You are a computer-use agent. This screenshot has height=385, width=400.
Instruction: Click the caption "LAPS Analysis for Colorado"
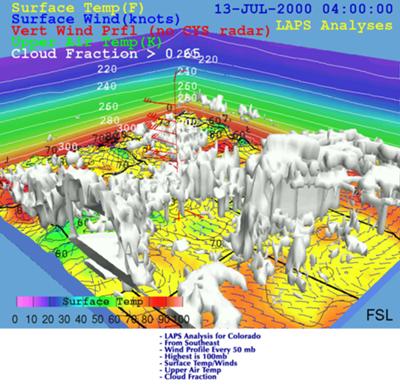pyautogui.click(x=213, y=336)
